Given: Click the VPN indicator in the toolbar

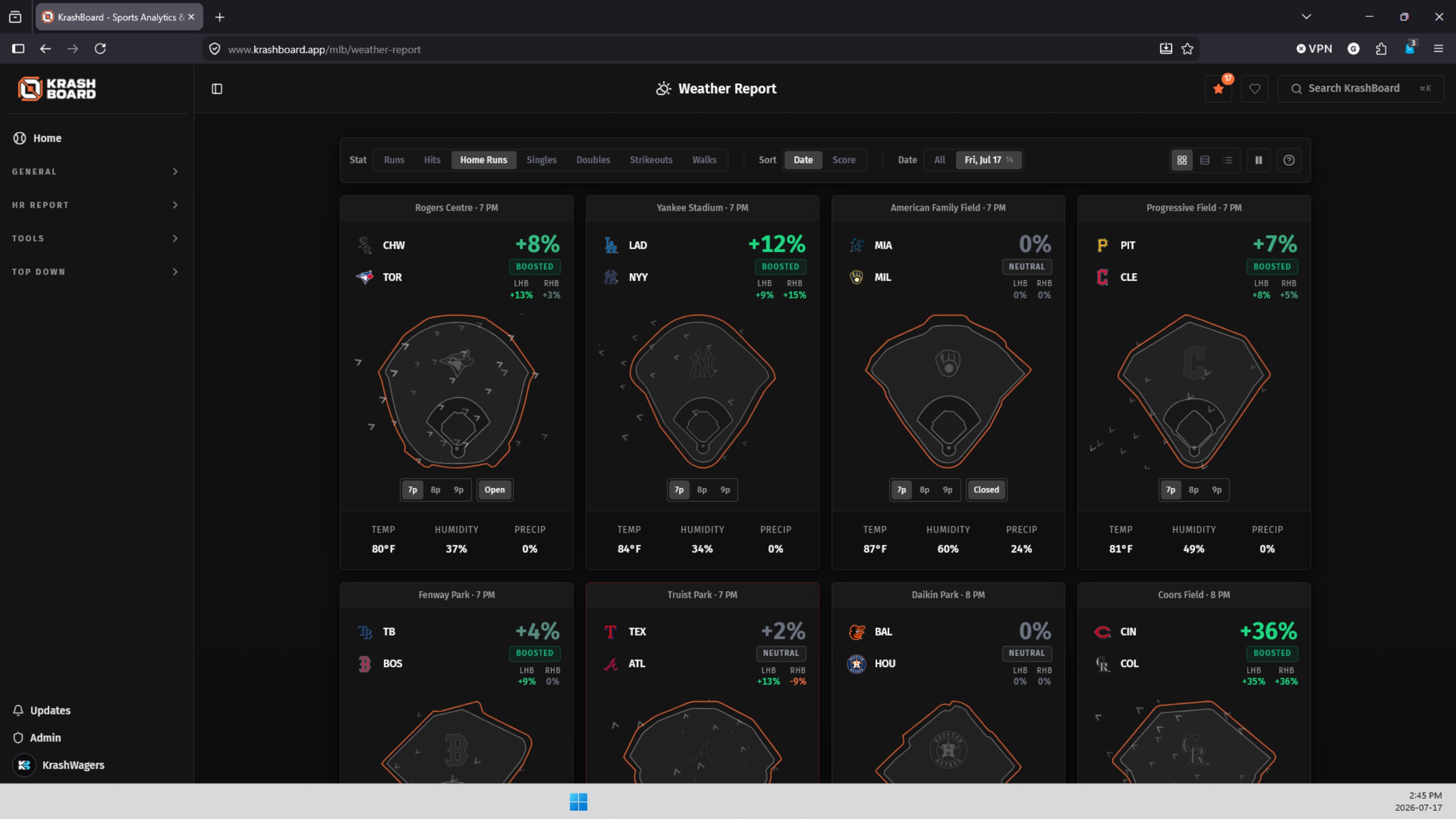Looking at the screenshot, I should coord(1314,49).
